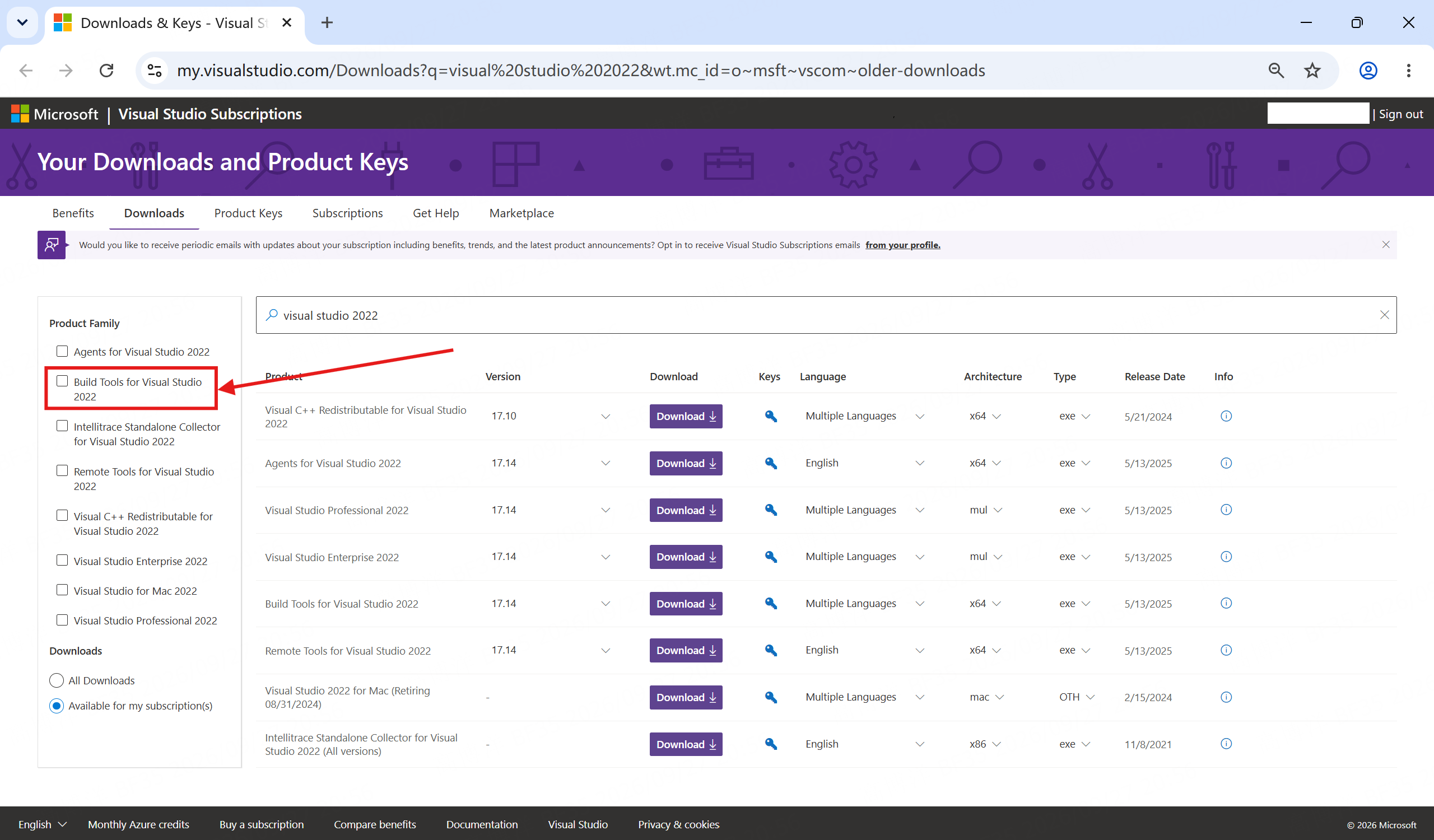Check Build Tools for Visual Studio 2022 filter
The height and width of the screenshot is (840, 1434).
coord(62,381)
